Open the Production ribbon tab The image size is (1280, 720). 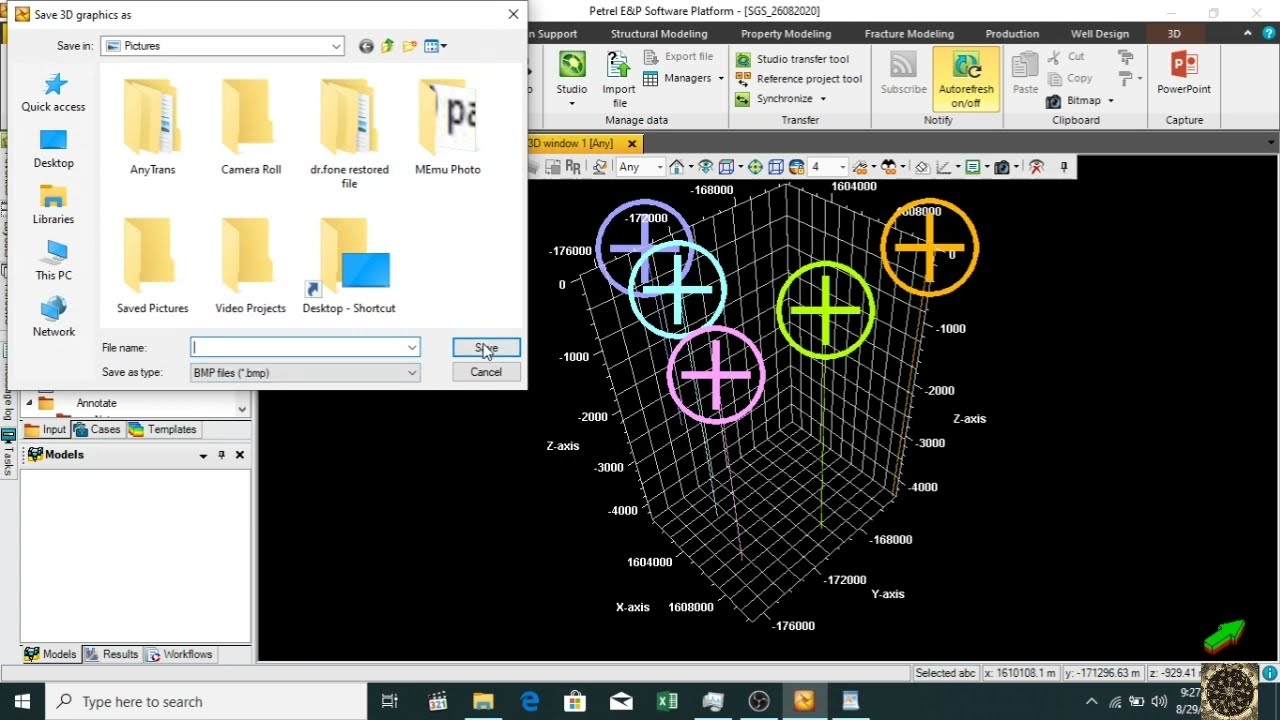point(1012,34)
